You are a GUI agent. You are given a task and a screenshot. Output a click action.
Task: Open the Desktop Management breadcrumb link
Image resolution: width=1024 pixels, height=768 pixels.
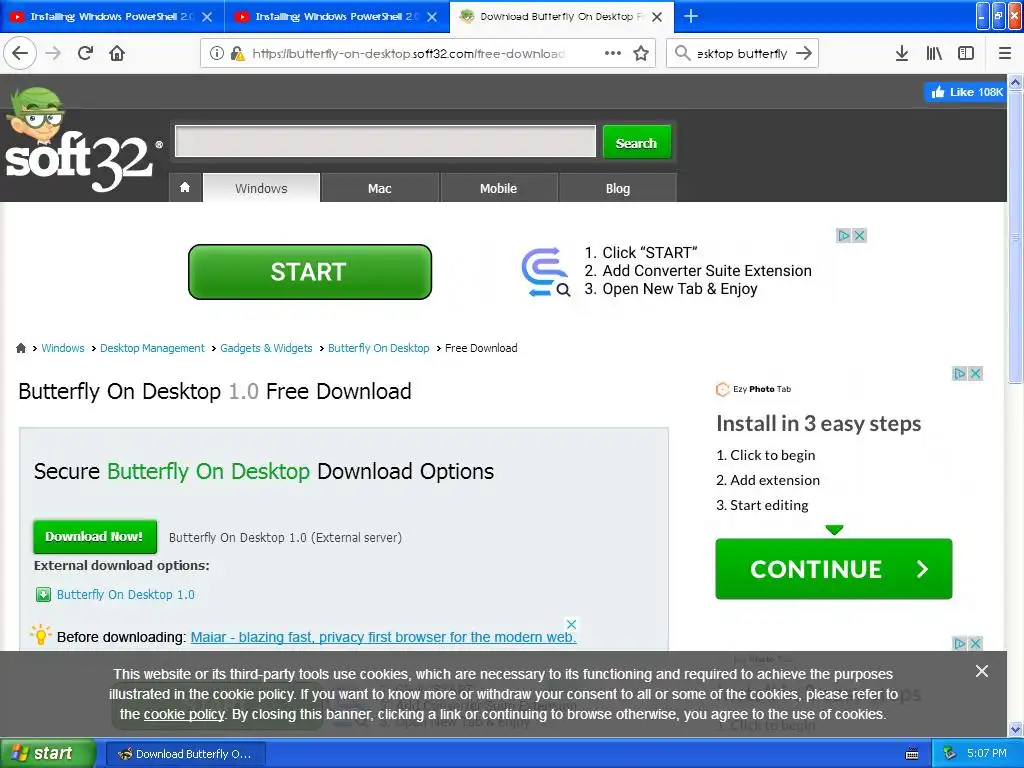(x=152, y=348)
